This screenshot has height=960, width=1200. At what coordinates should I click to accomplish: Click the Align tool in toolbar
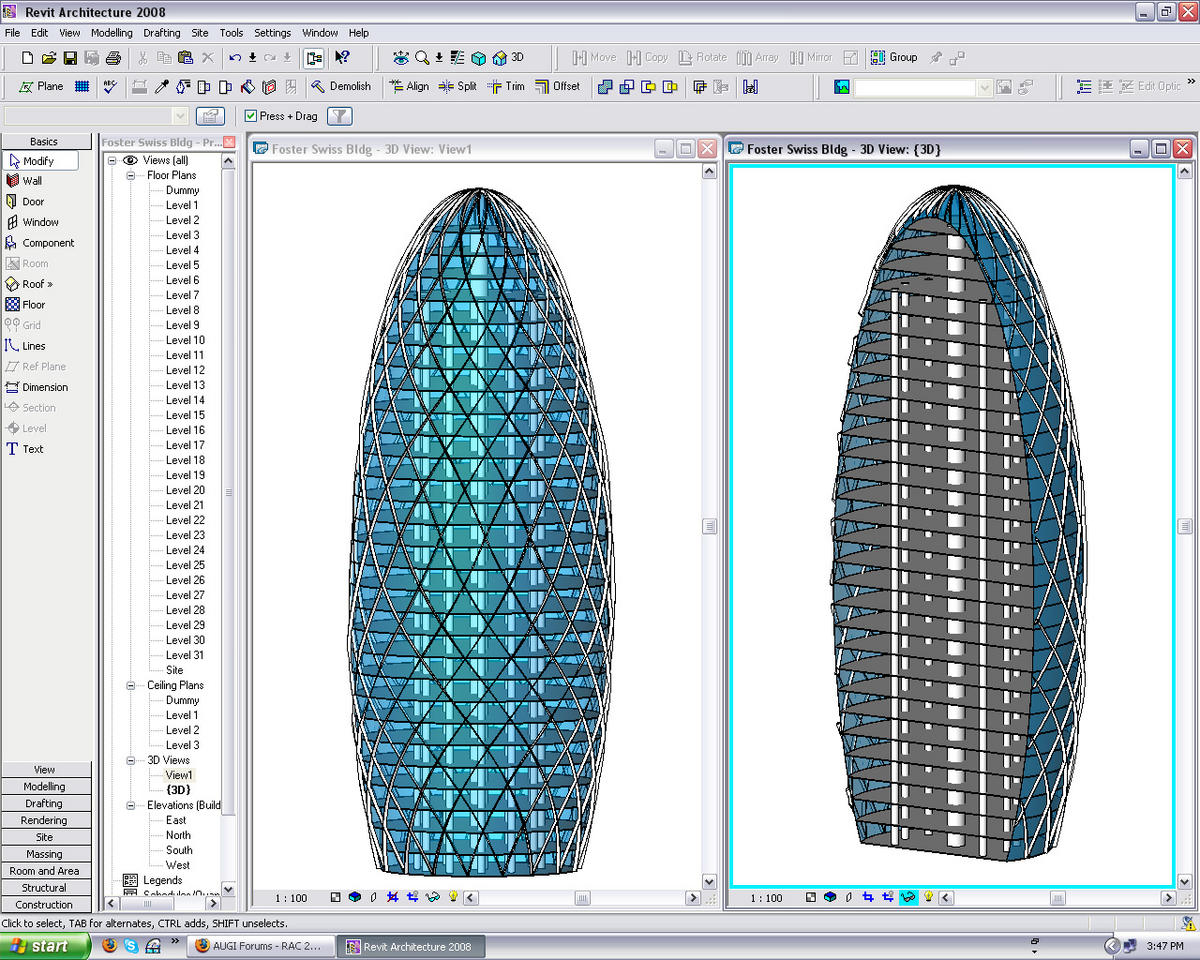pyautogui.click(x=408, y=87)
